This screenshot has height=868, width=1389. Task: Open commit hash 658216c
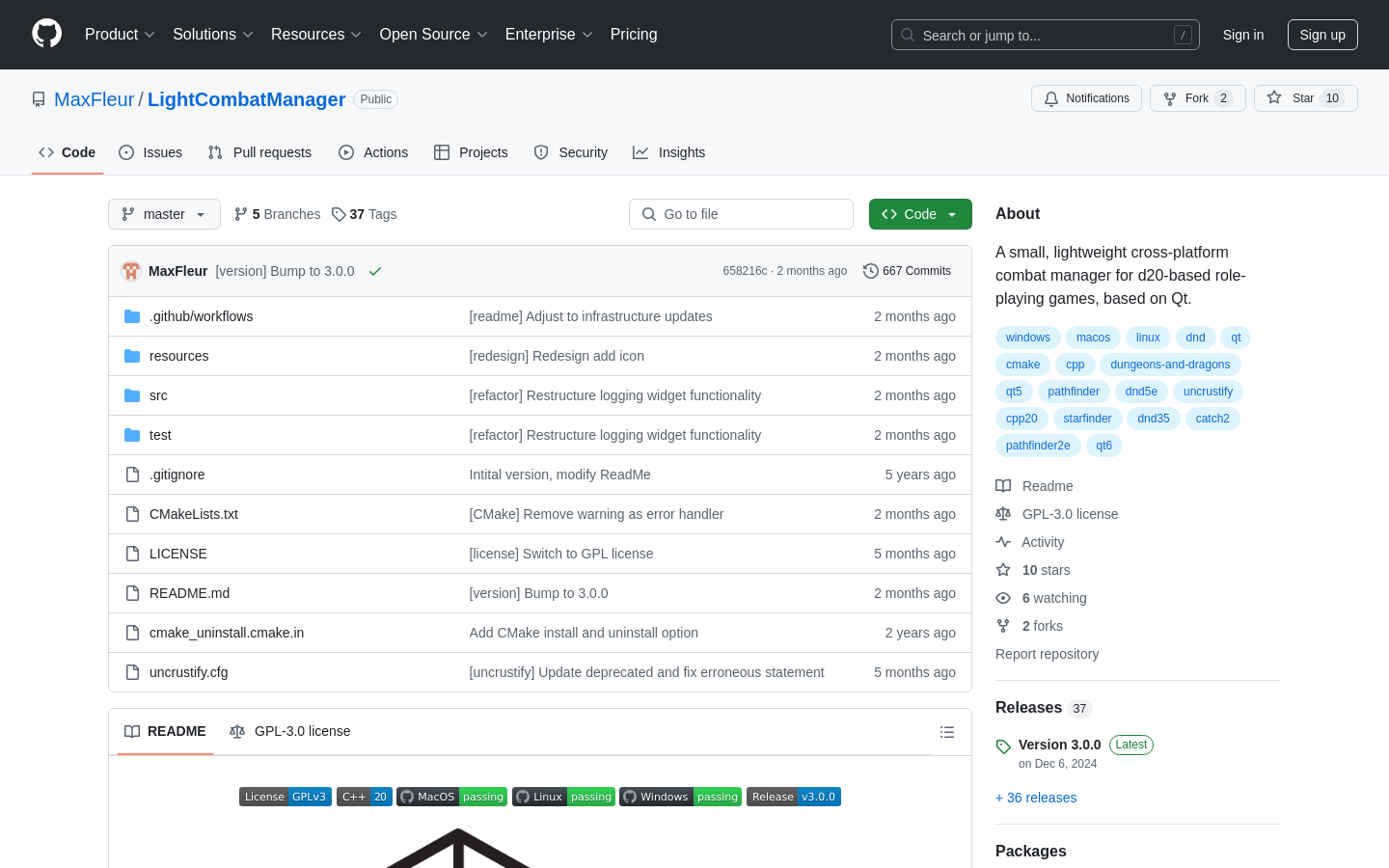[745, 271]
